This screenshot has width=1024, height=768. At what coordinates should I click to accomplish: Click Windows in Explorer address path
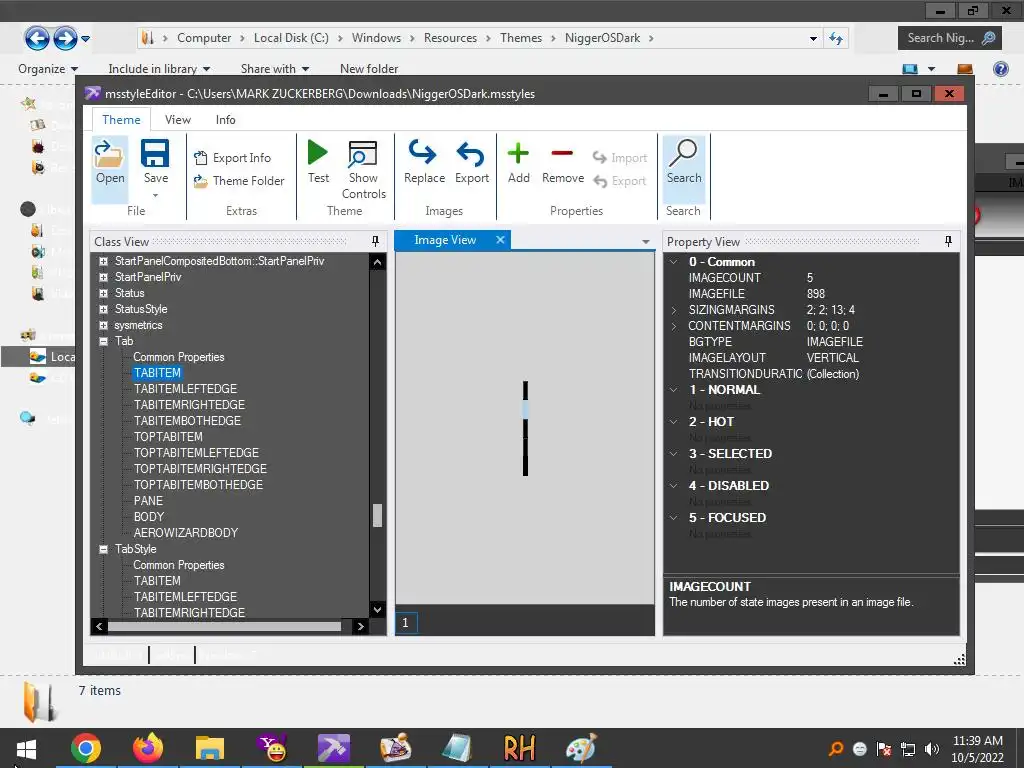click(x=376, y=38)
